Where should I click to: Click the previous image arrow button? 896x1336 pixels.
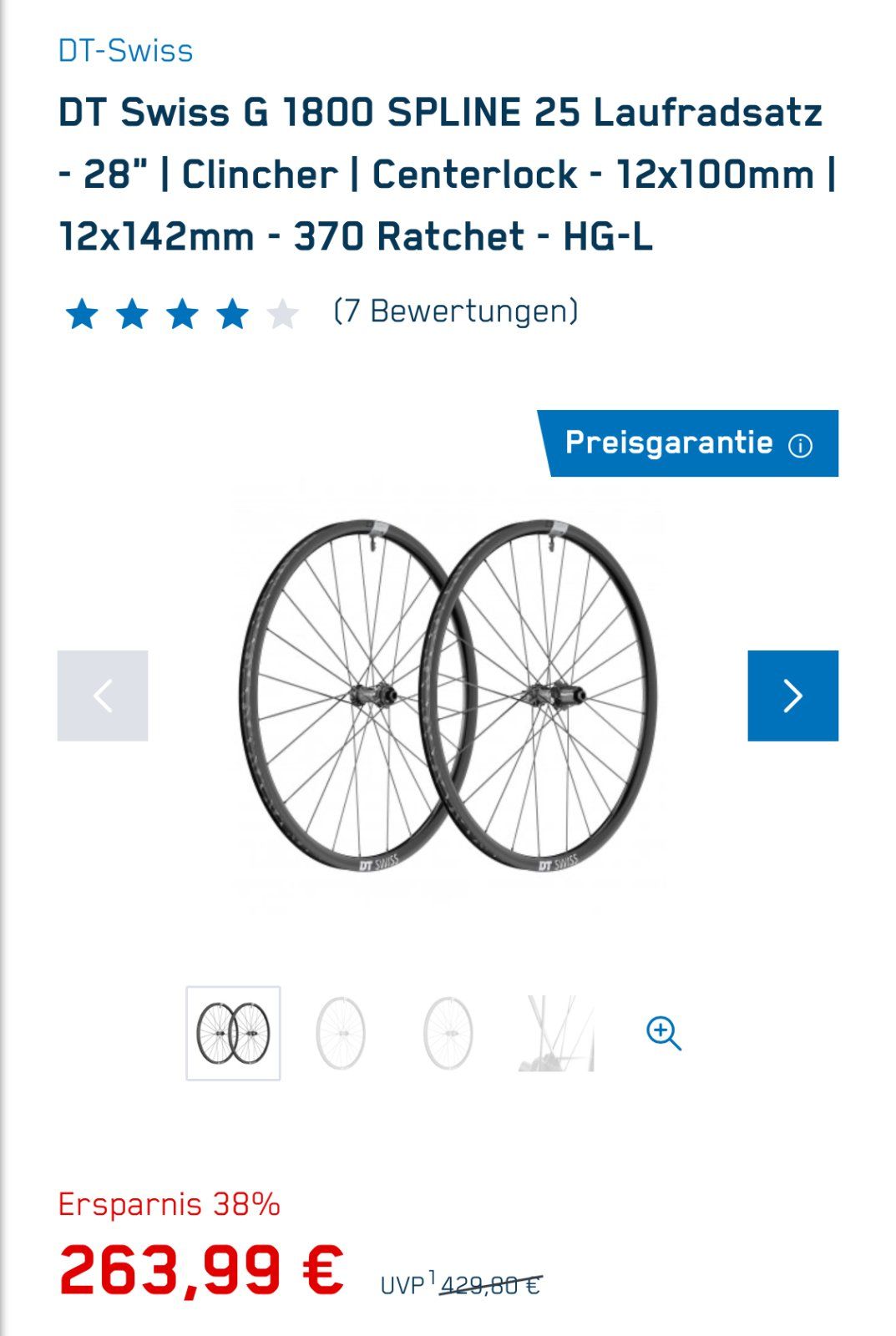pyautogui.click(x=103, y=696)
